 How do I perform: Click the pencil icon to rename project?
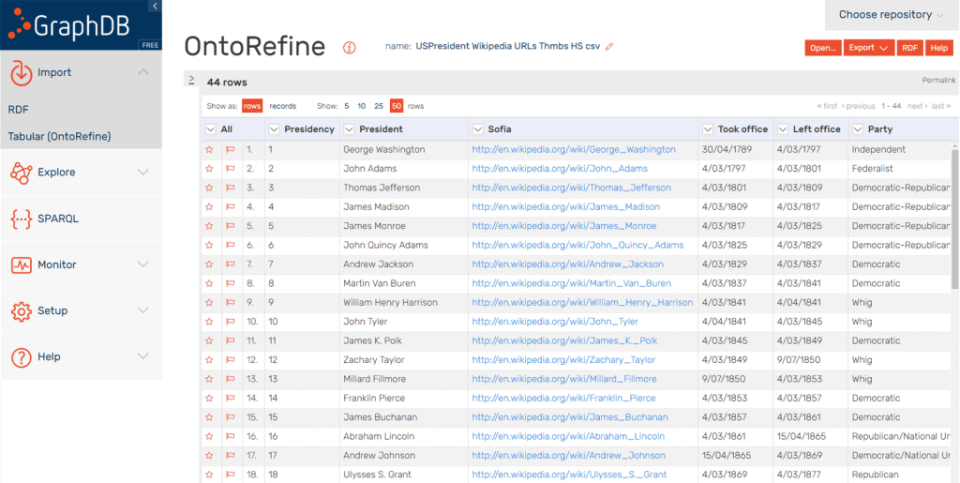pyautogui.click(x=610, y=46)
